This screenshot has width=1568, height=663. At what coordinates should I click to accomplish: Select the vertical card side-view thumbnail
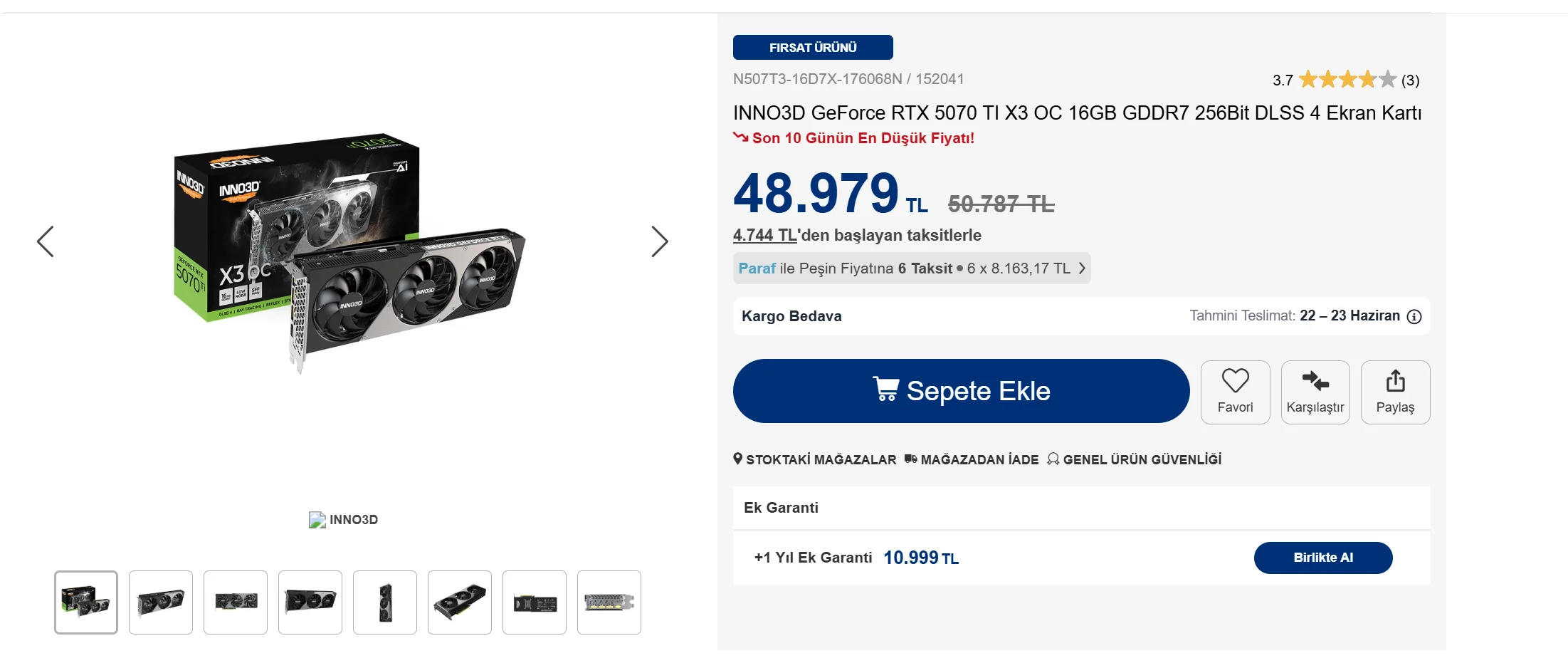[385, 602]
